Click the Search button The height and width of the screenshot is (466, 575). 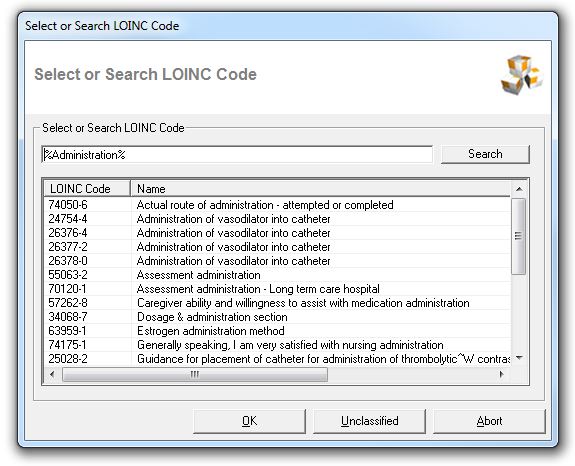[485, 154]
